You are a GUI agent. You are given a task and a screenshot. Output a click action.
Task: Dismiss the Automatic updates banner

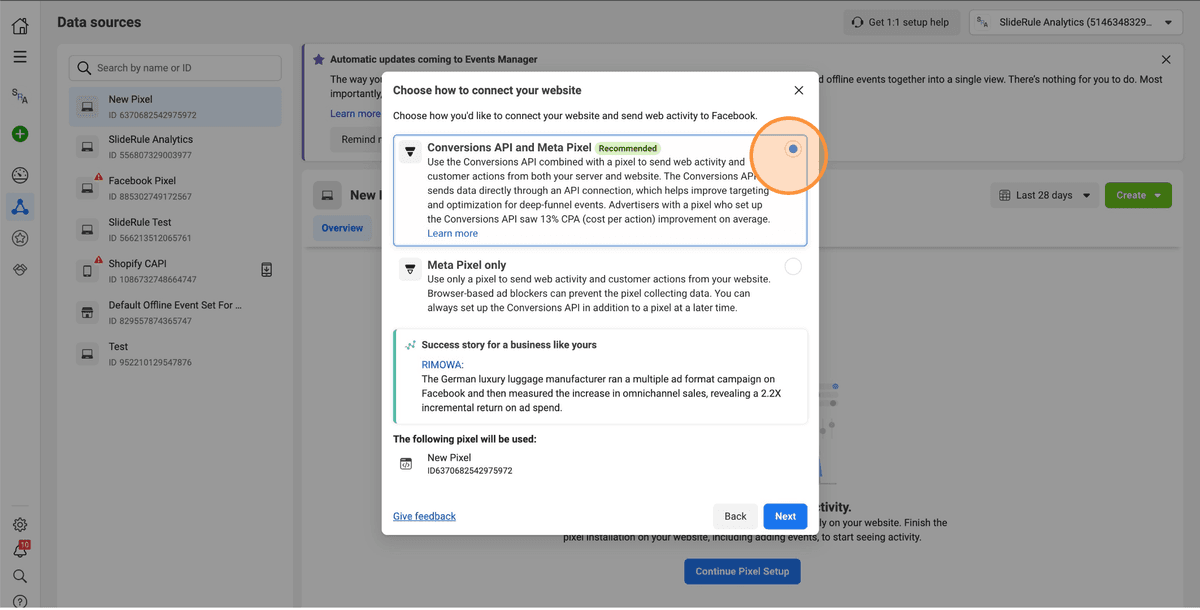point(1166,60)
